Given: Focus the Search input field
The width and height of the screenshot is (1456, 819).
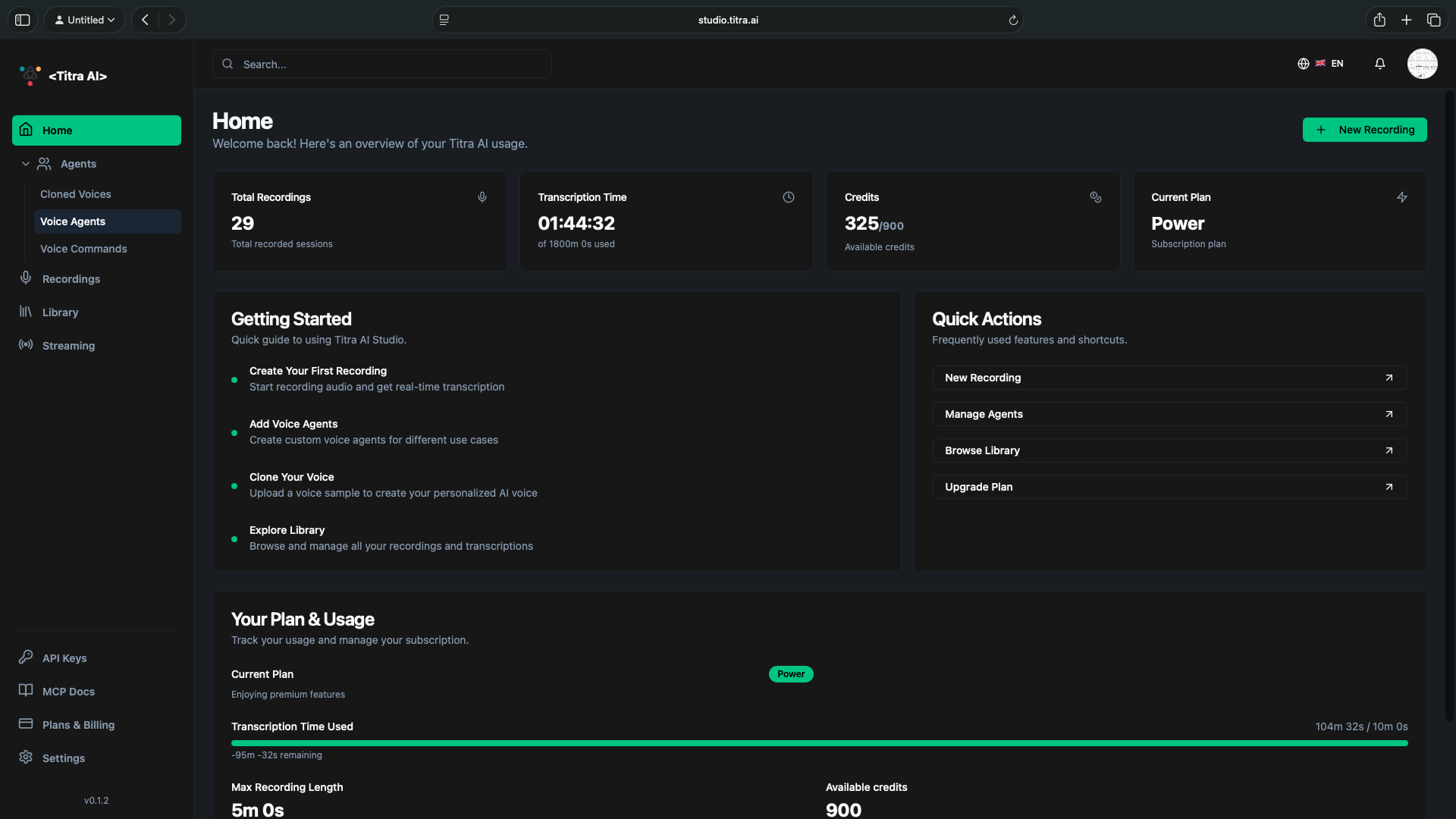Looking at the screenshot, I should [x=381, y=64].
